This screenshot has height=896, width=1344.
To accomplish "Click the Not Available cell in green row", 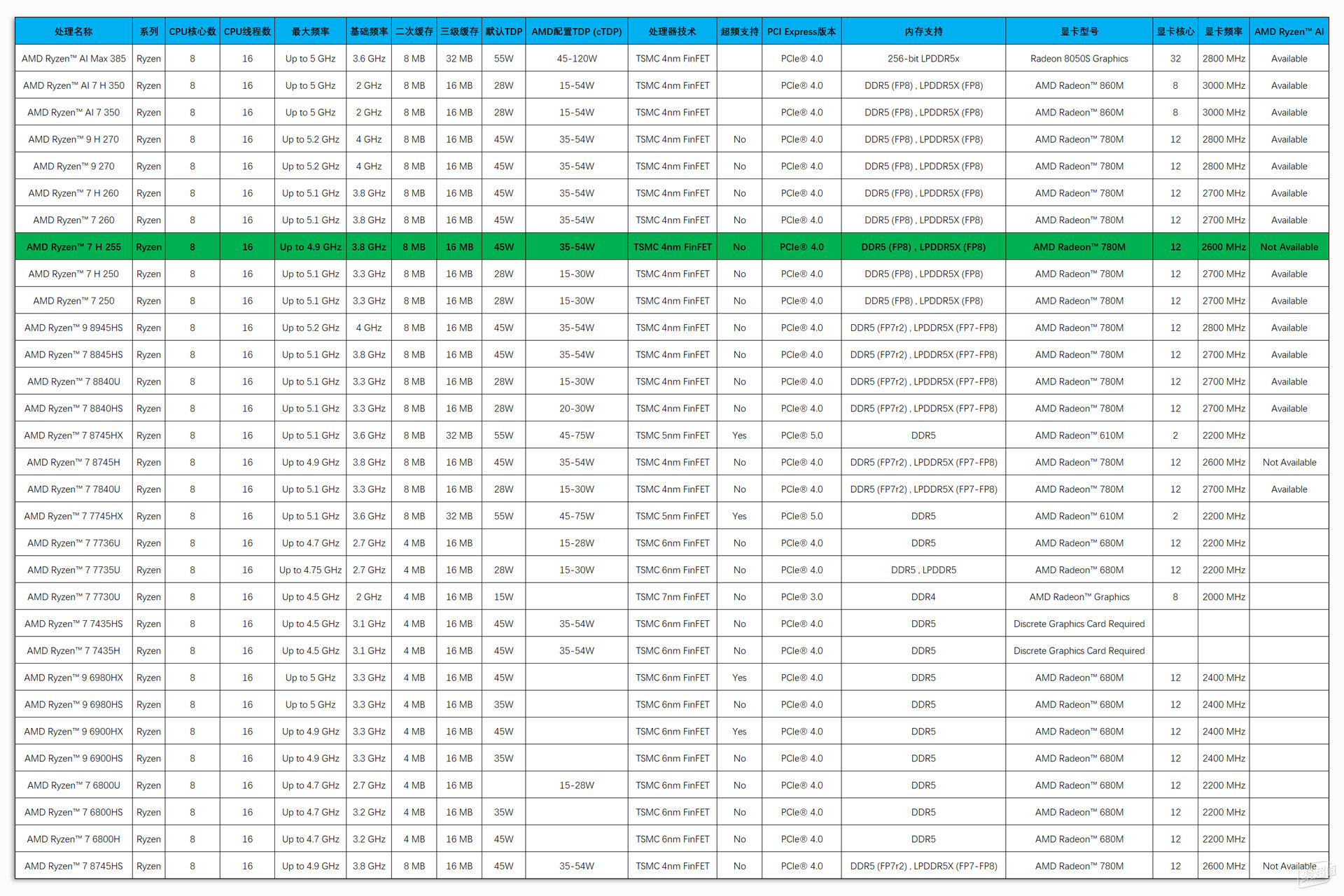I will 1289,247.
